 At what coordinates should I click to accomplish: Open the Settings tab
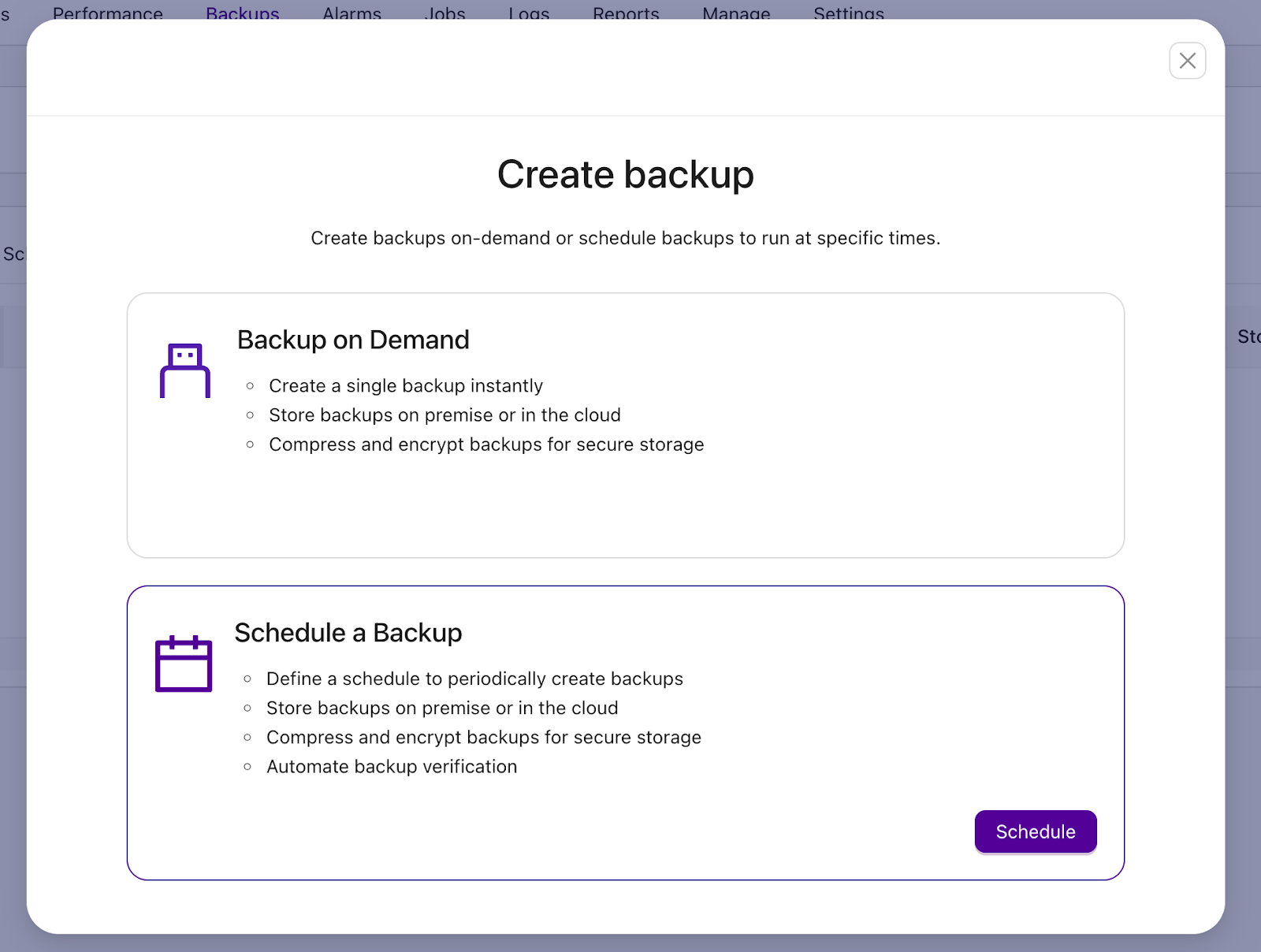(x=848, y=13)
